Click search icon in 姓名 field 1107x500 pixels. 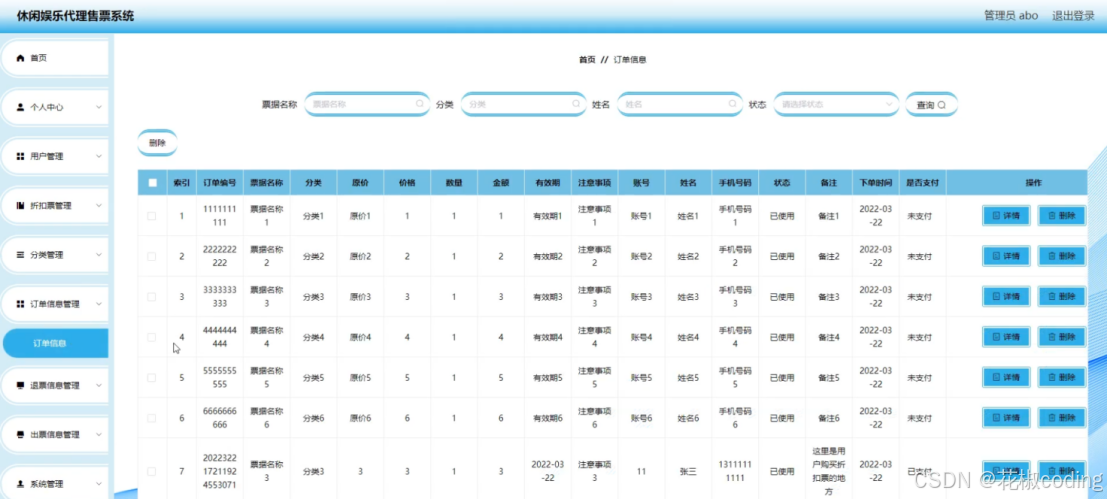pos(732,104)
